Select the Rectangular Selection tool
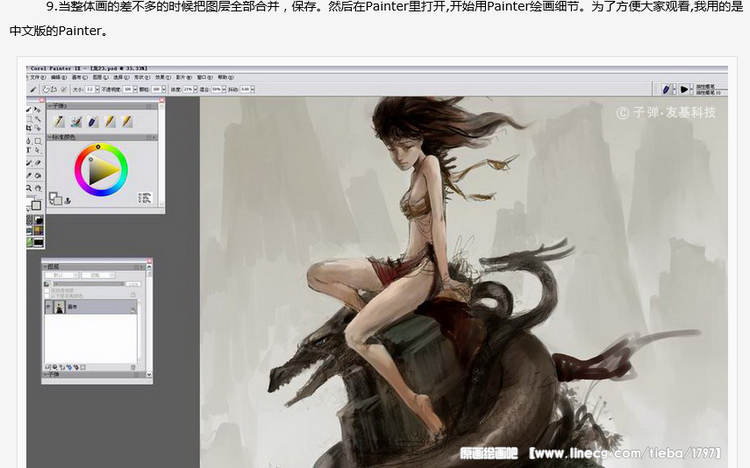This screenshot has height=468, width=750. 29,119
